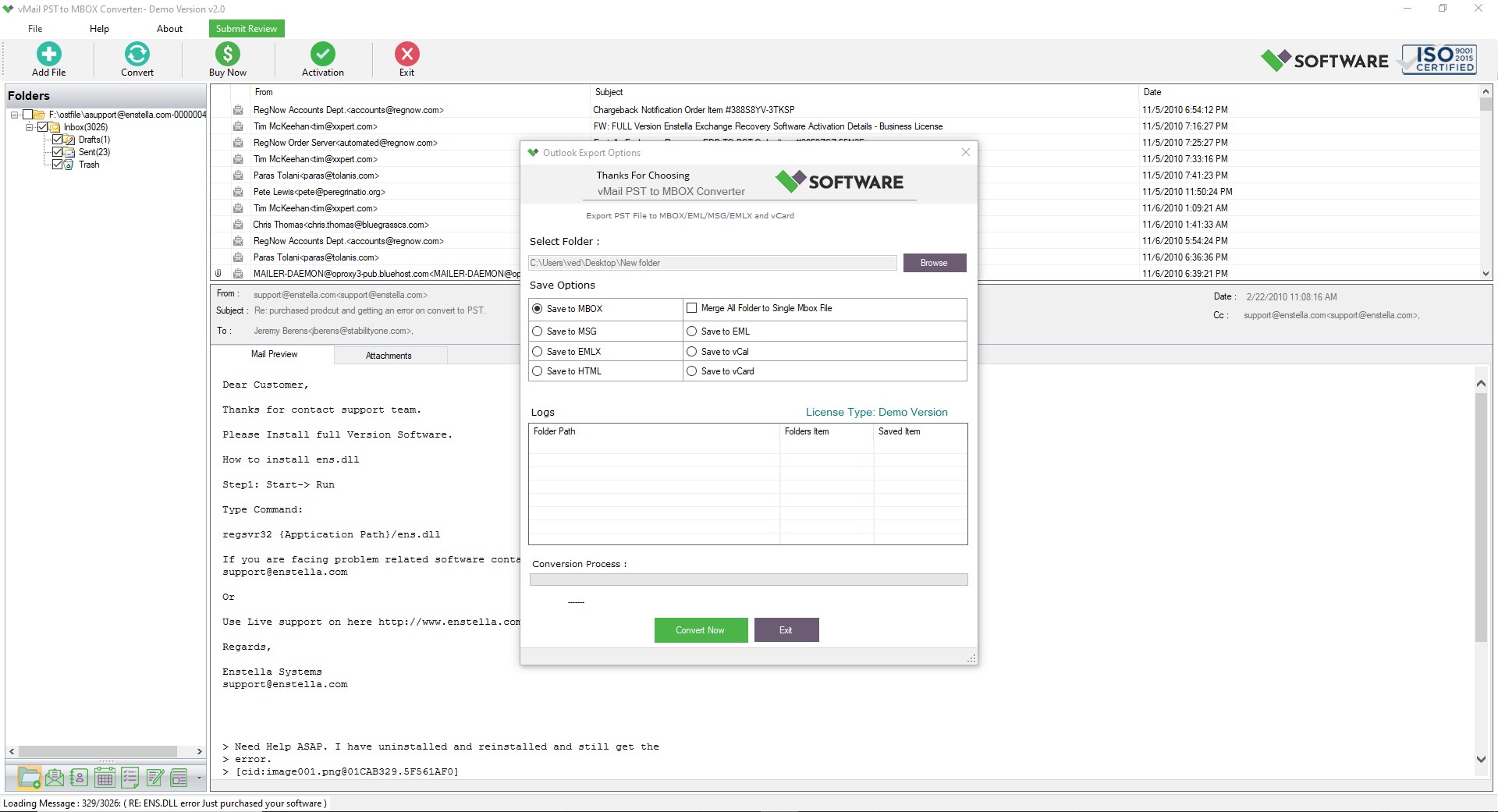Open the bottom icon bar overflow dropdown

point(199,778)
